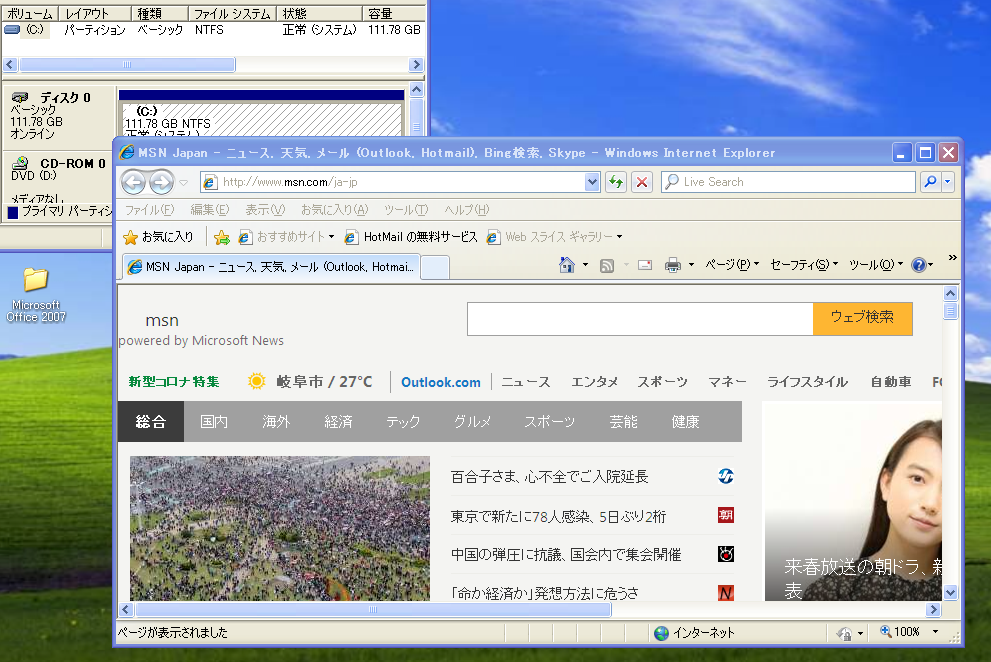991x662 pixels.
Task: Click the Forward navigation arrow in Internet Explorer
Action: [162, 182]
